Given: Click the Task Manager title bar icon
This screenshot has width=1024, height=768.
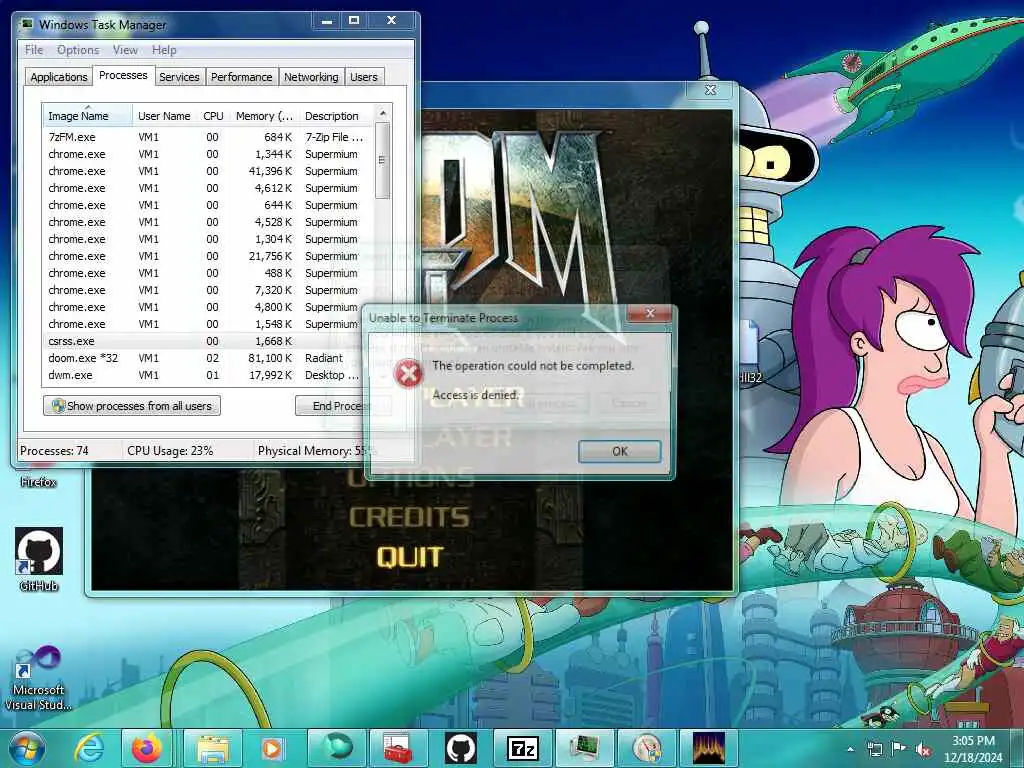Looking at the screenshot, I should [27, 25].
